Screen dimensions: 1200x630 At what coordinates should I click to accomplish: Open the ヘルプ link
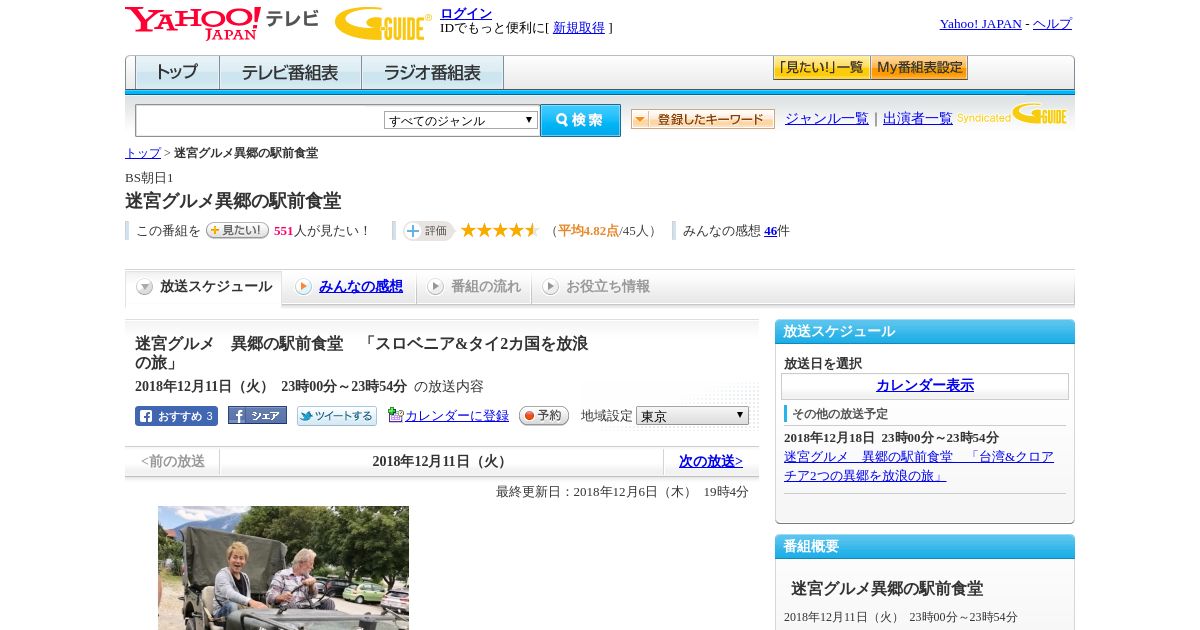click(x=1052, y=24)
